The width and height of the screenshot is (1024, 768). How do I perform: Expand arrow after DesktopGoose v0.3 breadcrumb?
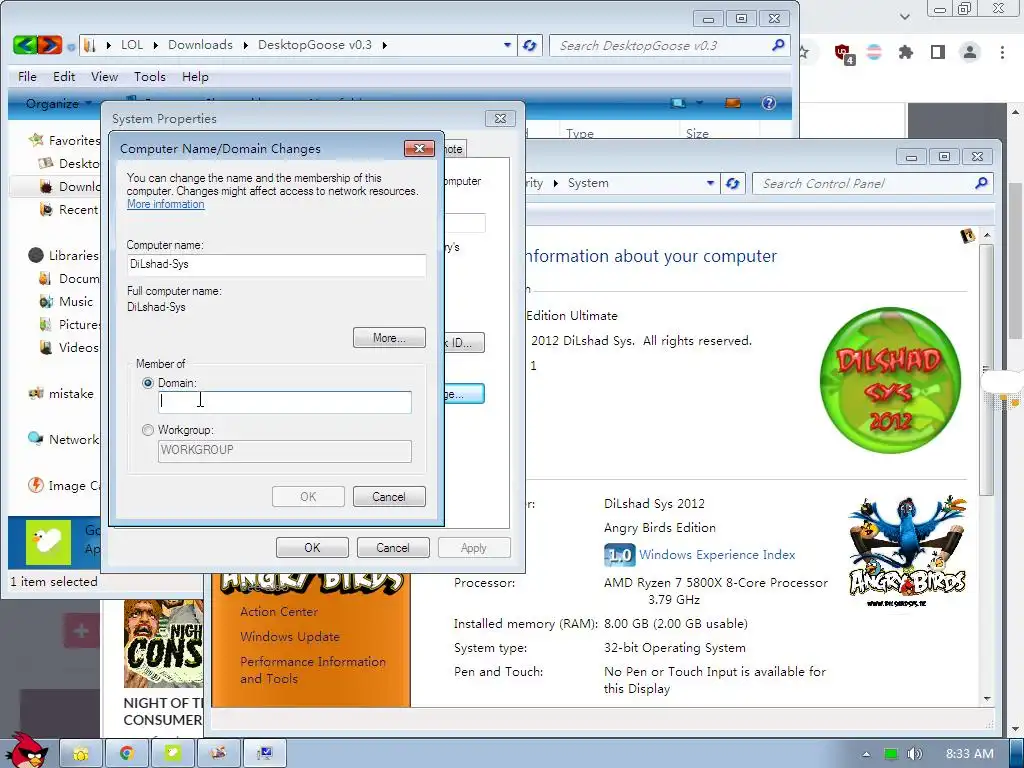[385, 45]
